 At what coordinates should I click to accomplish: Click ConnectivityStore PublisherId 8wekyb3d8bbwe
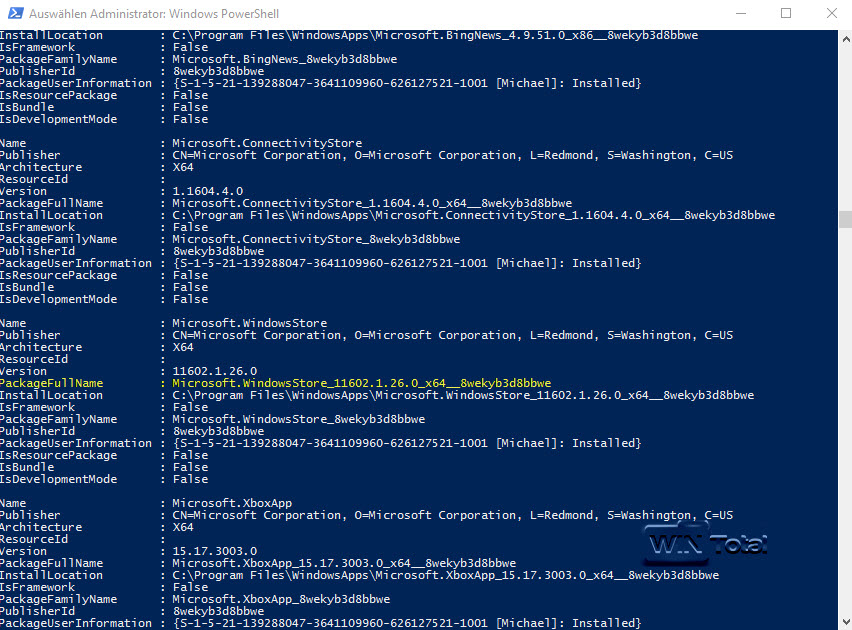tap(218, 251)
